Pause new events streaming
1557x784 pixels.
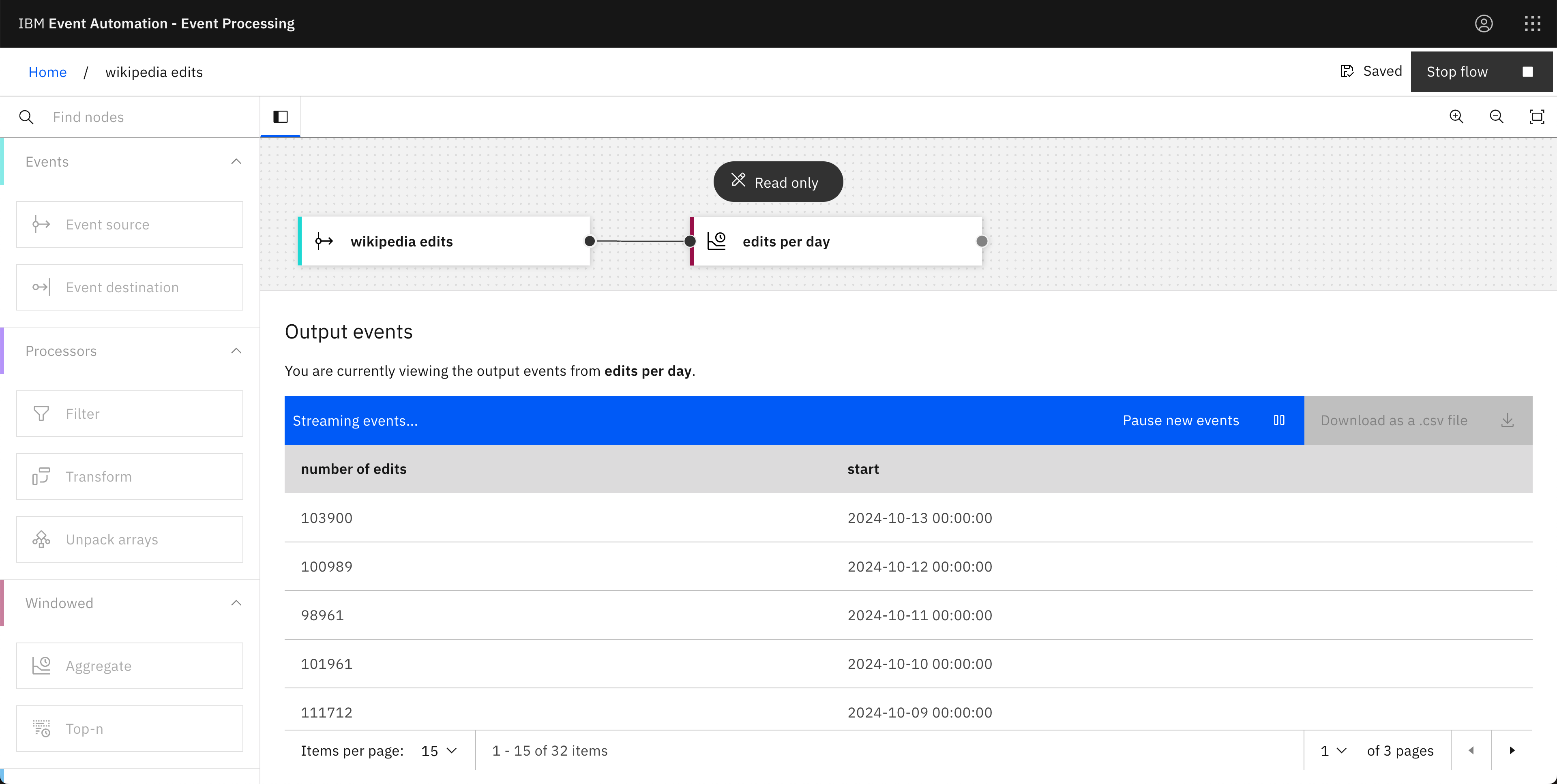[x=1203, y=420]
